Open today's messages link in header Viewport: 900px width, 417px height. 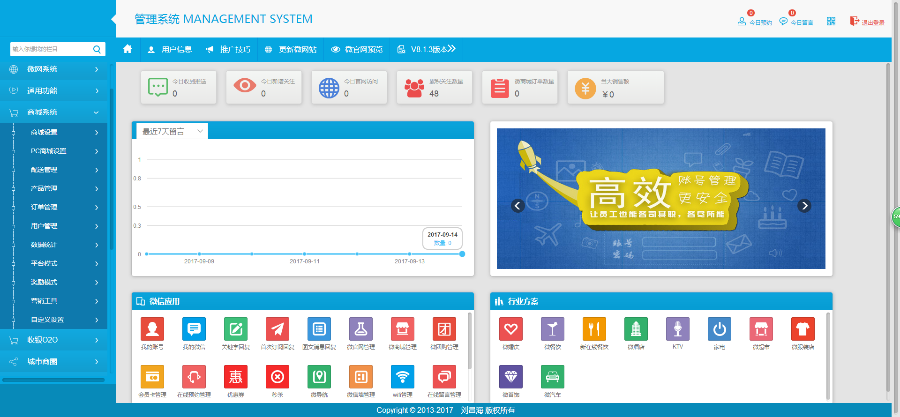[796, 20]
